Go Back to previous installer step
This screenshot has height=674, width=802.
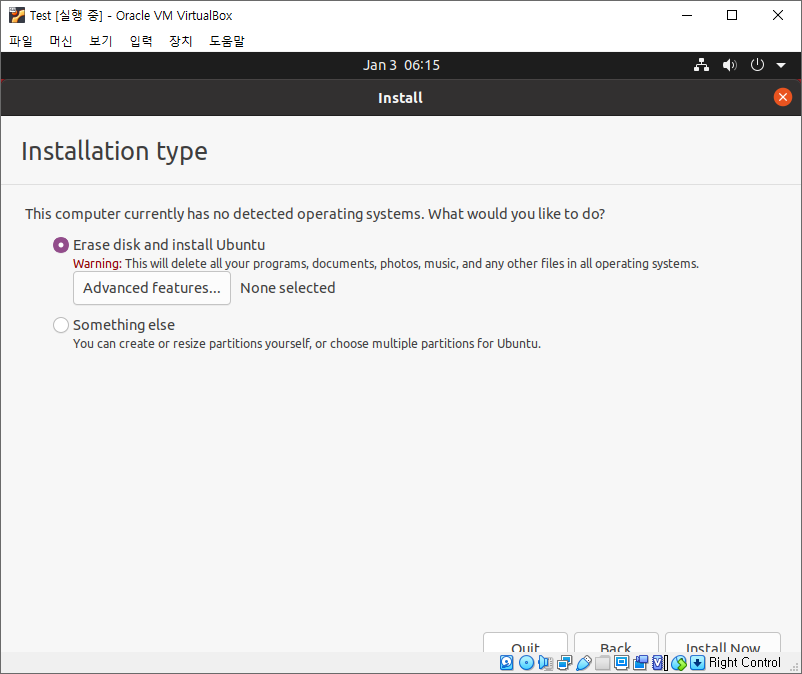[x=616, y=643]
